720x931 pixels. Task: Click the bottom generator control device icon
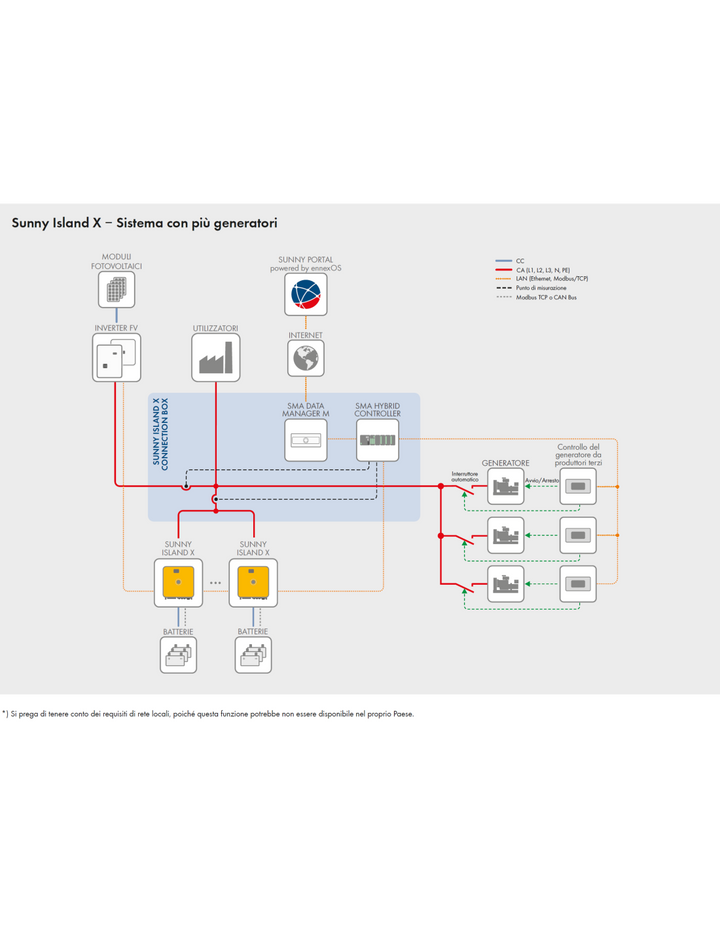tap(578, 584)
